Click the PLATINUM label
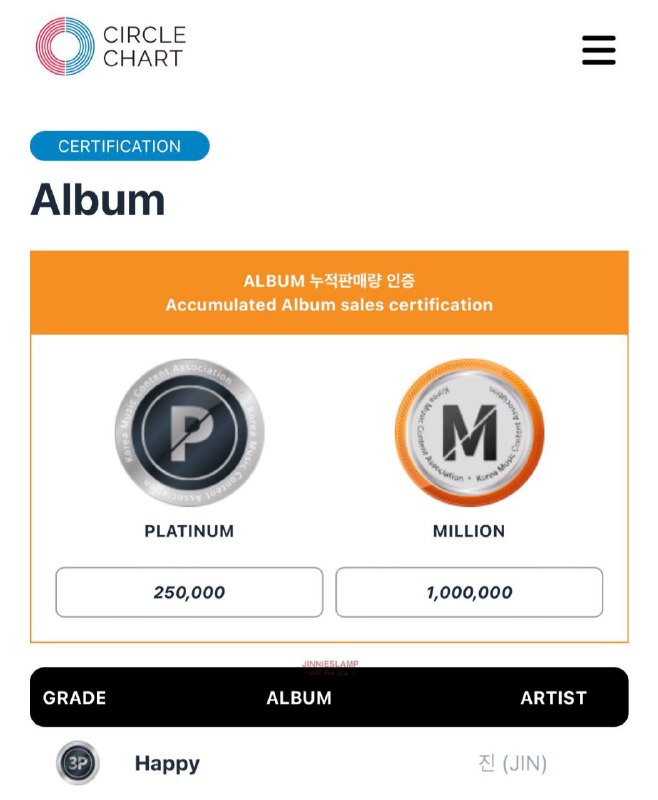 189,531
